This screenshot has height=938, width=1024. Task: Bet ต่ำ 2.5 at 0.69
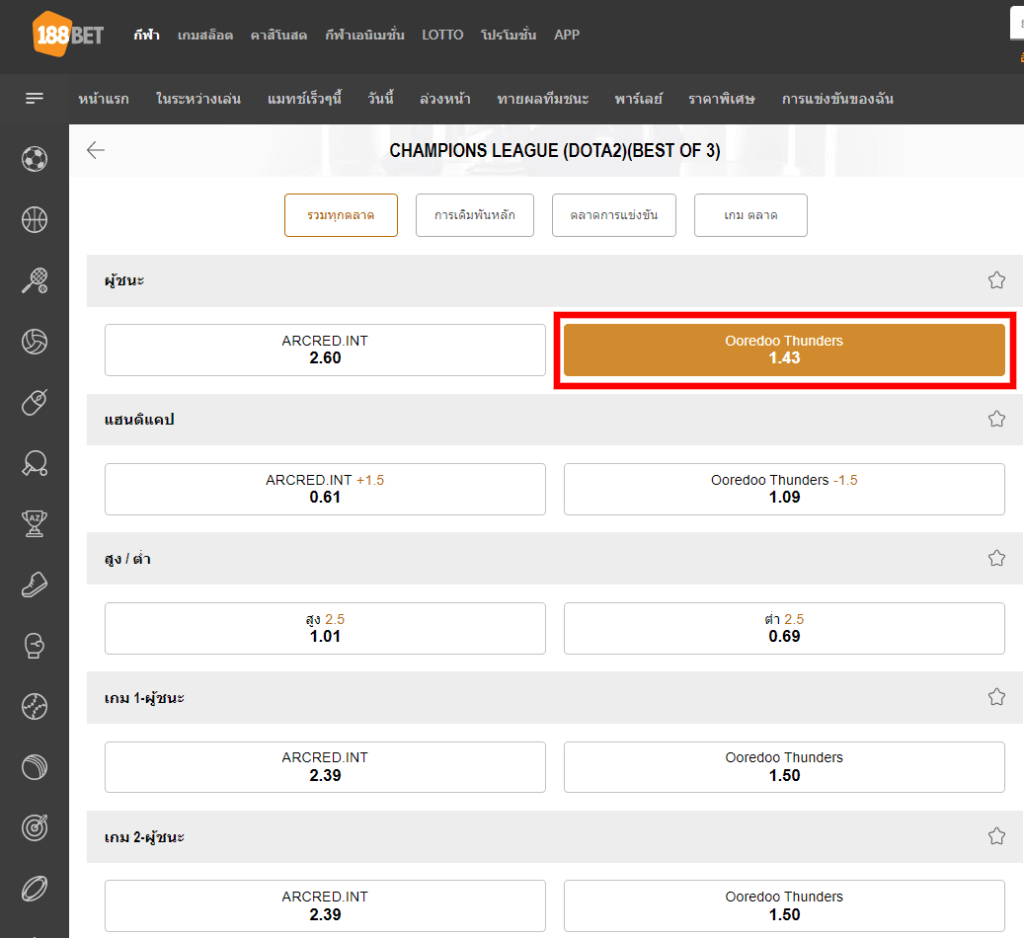pos(784,628)
